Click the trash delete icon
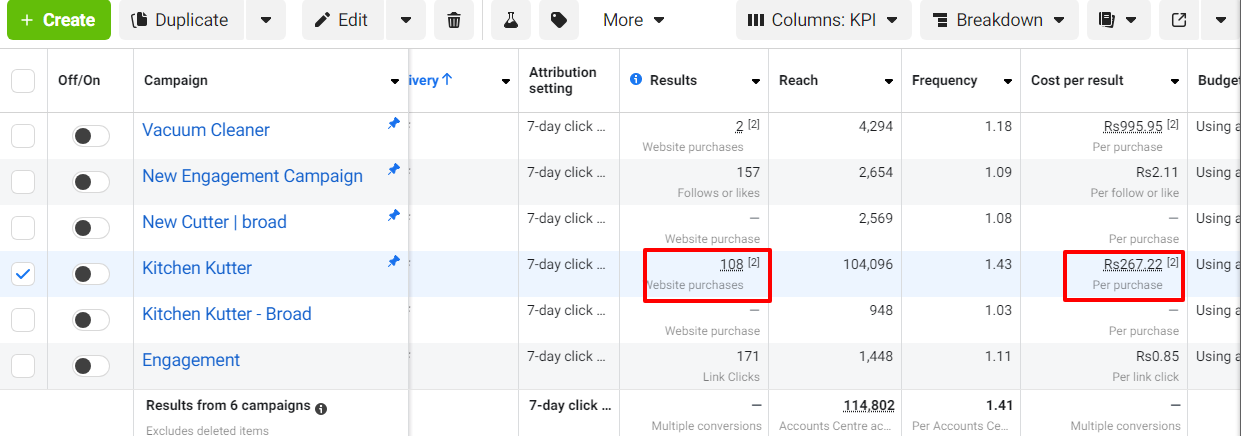1241x436 pixels. (454, 20)
